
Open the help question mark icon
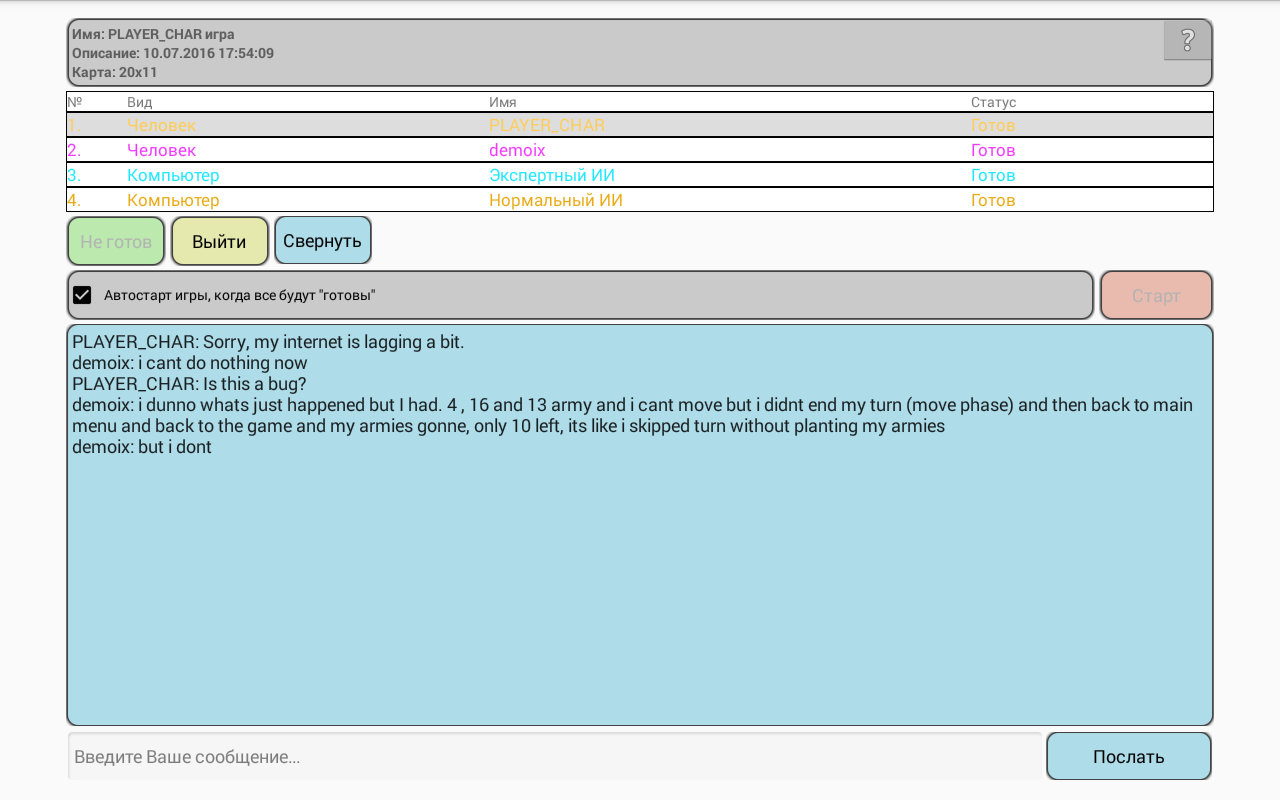[x=1187, y=40]
